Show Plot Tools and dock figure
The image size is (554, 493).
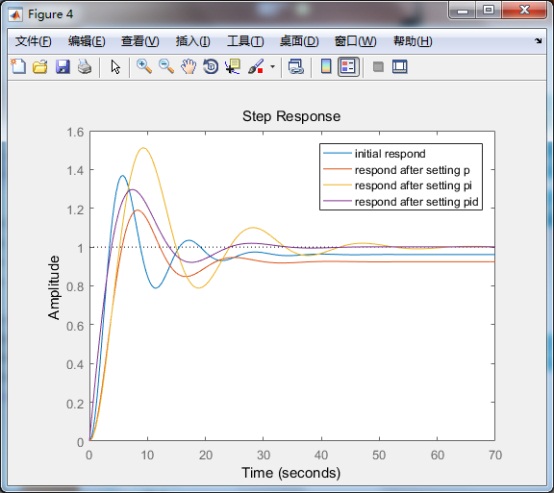click(400, 66)
